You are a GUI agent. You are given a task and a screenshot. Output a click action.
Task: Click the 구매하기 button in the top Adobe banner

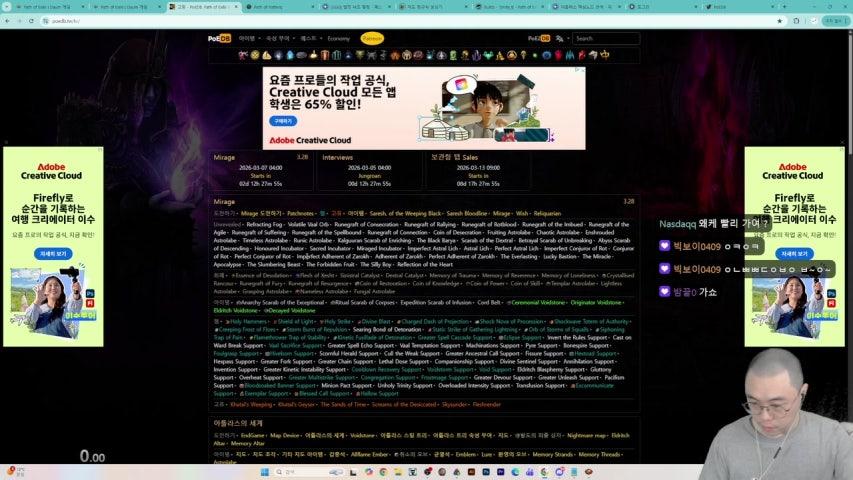tap(284, 120)
